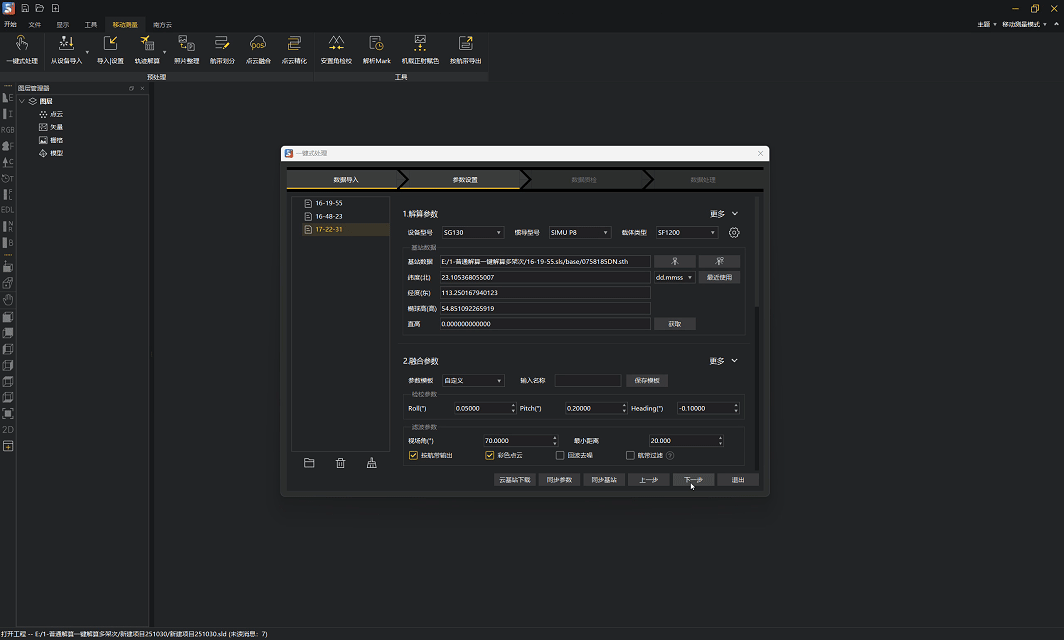The width and height of the screenshot is (1064, 640).
Task: Collapse the 图层 tree node
Action: click(x=22, y=101)
